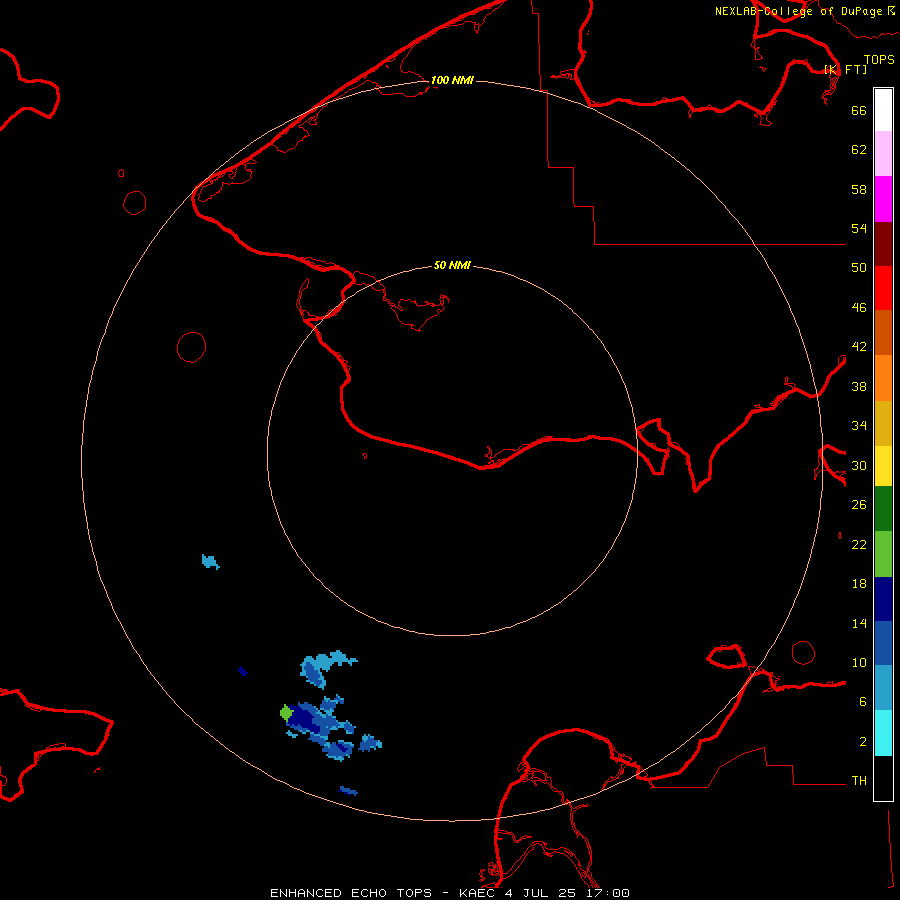This screenshot has width=900, height=900.
Task: Click legend value 26
Action: pyautogui.click(x=859, y=505)
